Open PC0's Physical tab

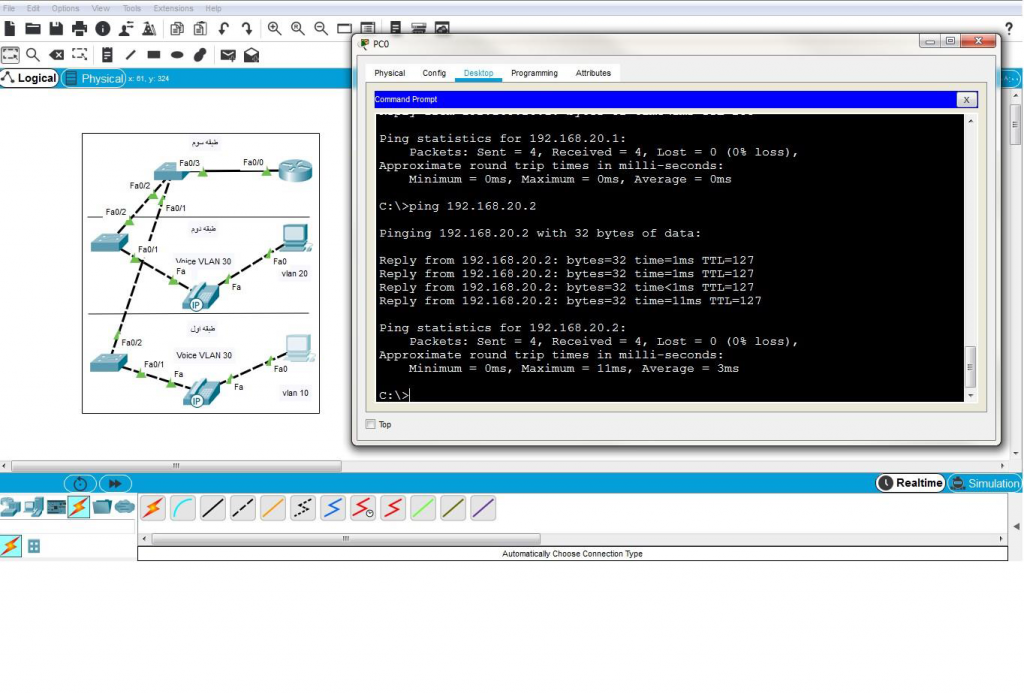[389, 73]
